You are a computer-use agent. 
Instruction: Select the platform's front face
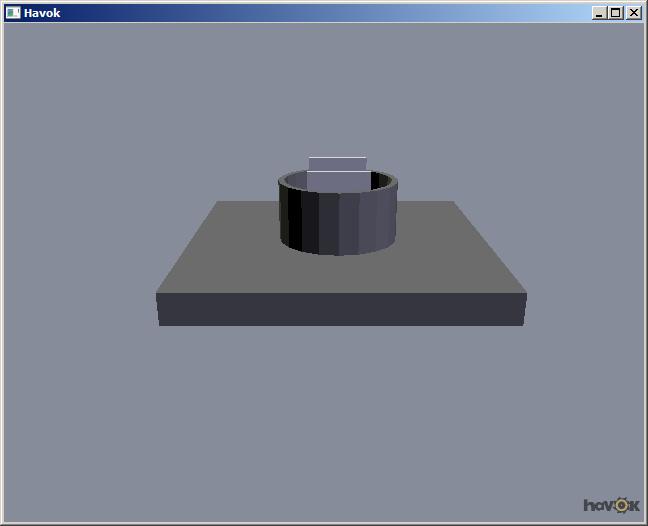pos(341,309)
